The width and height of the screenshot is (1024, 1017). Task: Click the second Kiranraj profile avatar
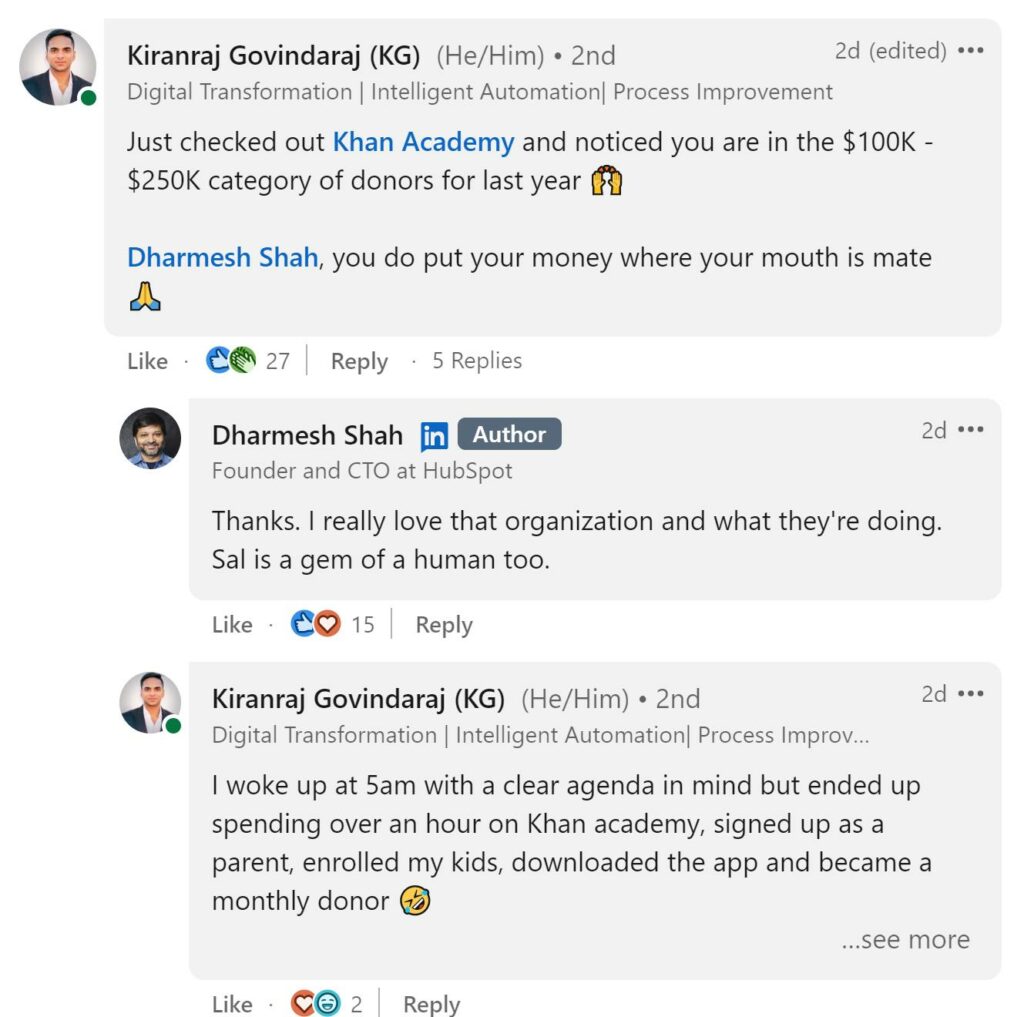tap(150, 703)
